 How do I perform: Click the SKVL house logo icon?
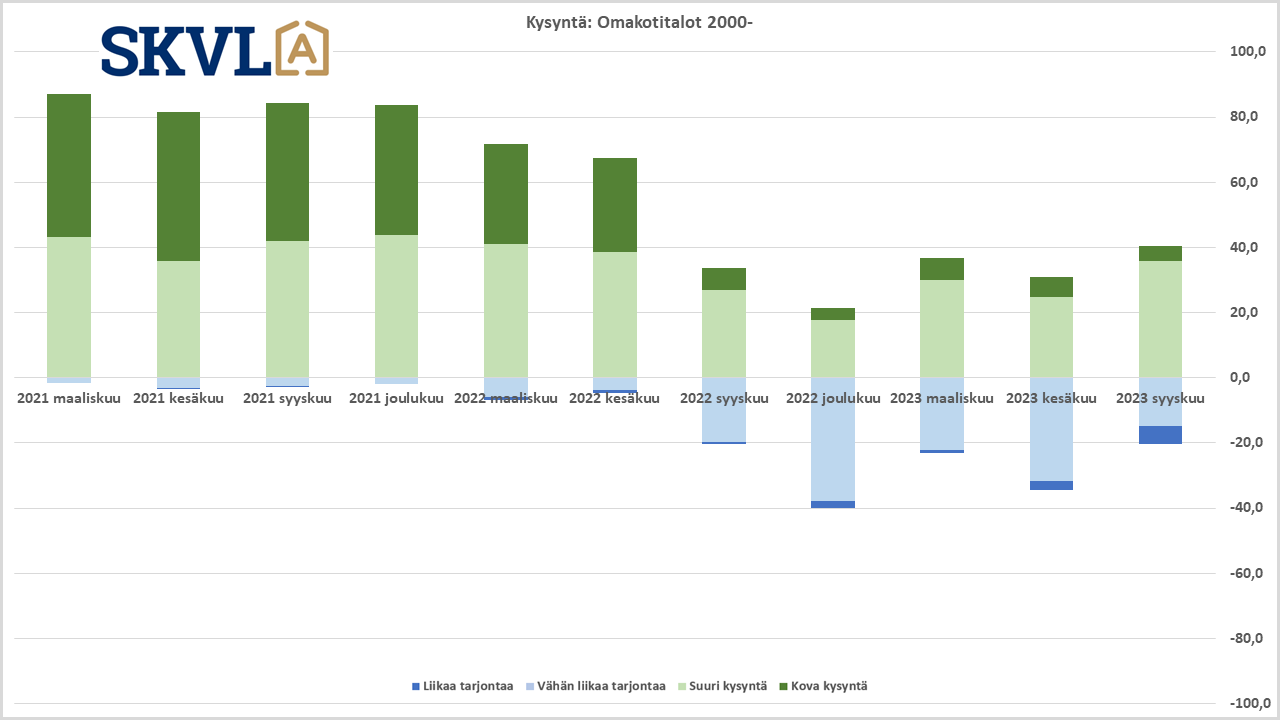coord(301,49)
